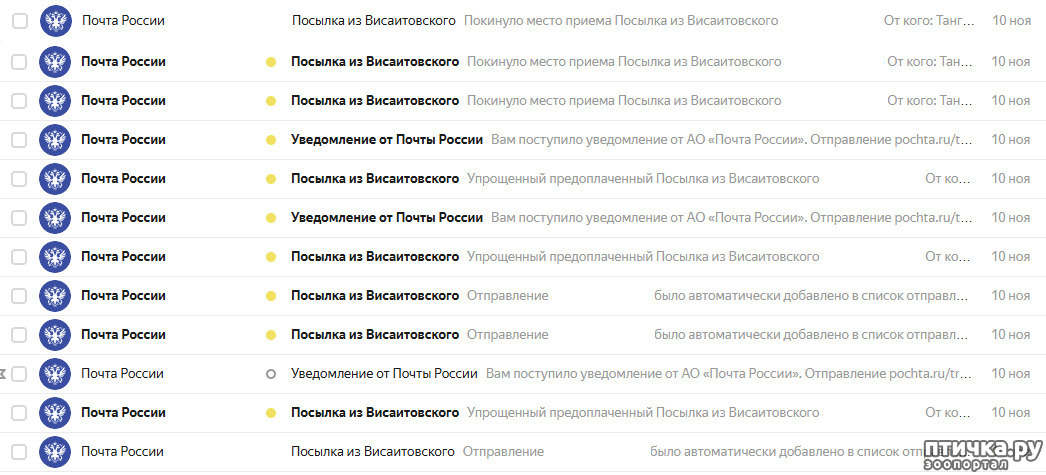Viewport: 1046px width, 475px height.
Task: Check the checkbox of the last email in the list
Action: coord(19,451)
